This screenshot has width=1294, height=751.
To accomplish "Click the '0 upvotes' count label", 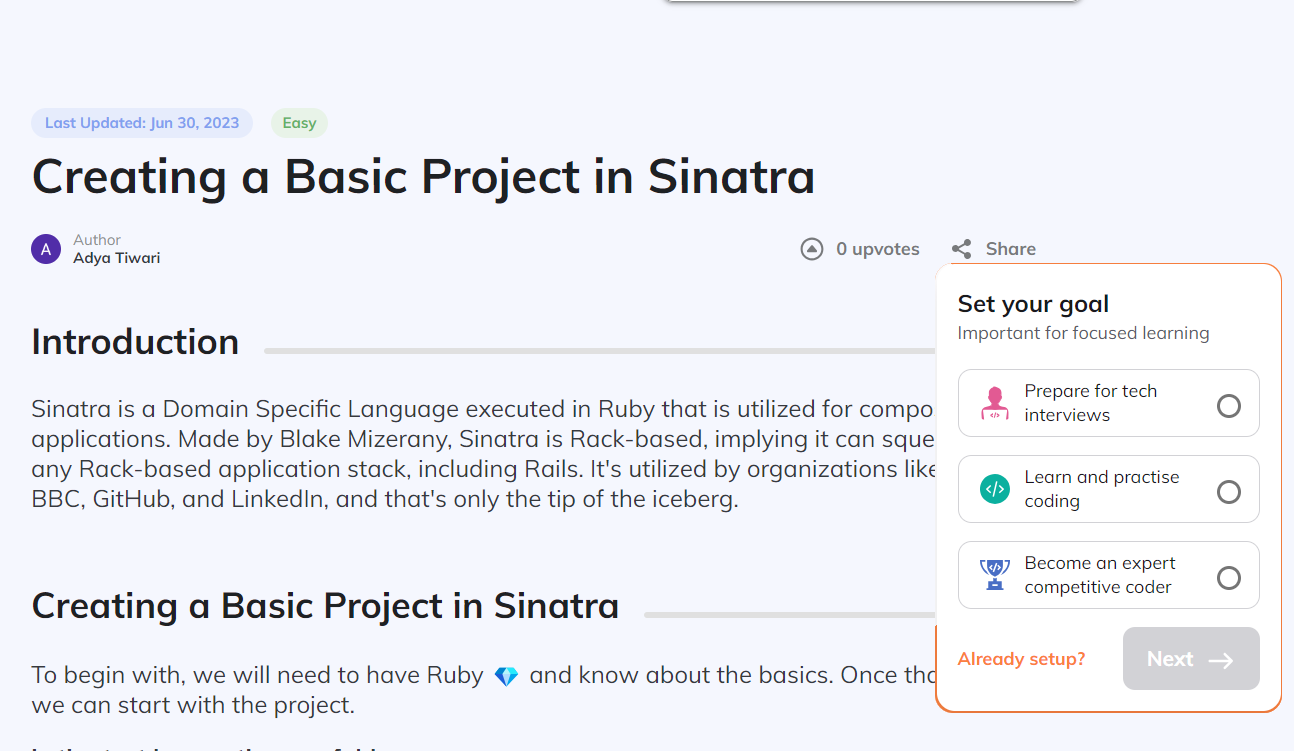I will [x=877, y=249].
